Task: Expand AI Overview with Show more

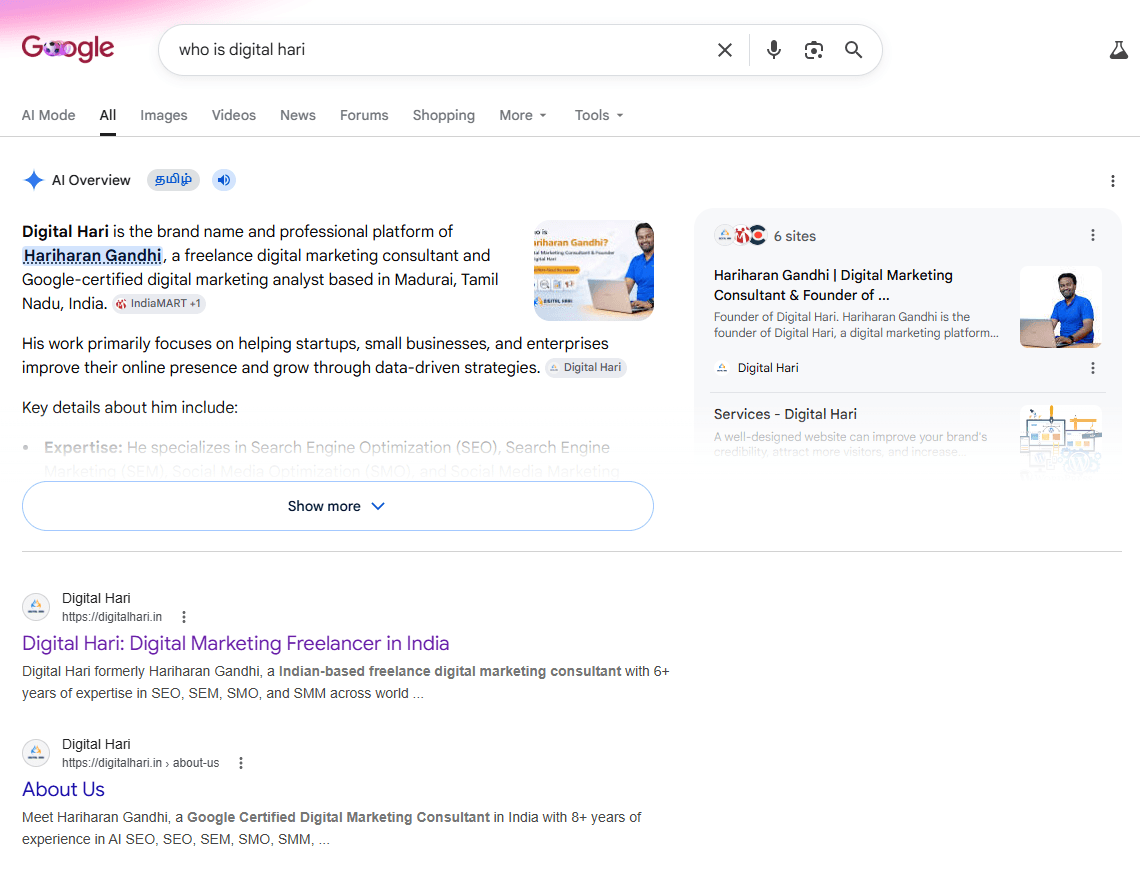Action: point(337,506)
